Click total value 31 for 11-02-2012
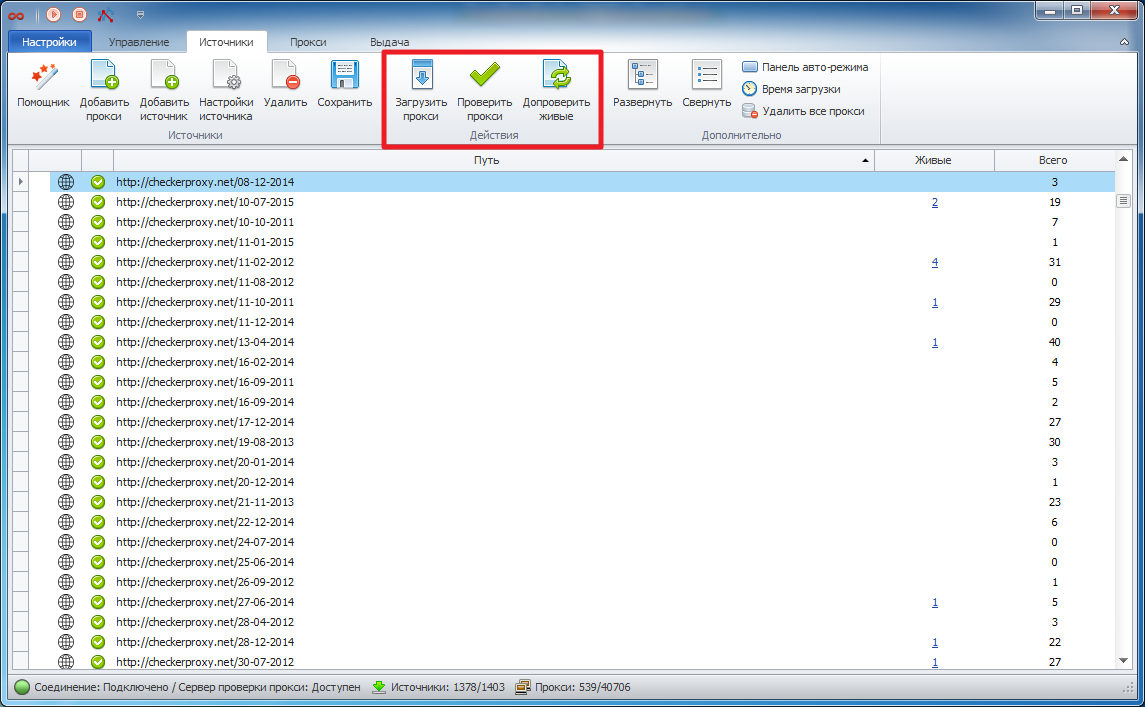 [1054, 262]
